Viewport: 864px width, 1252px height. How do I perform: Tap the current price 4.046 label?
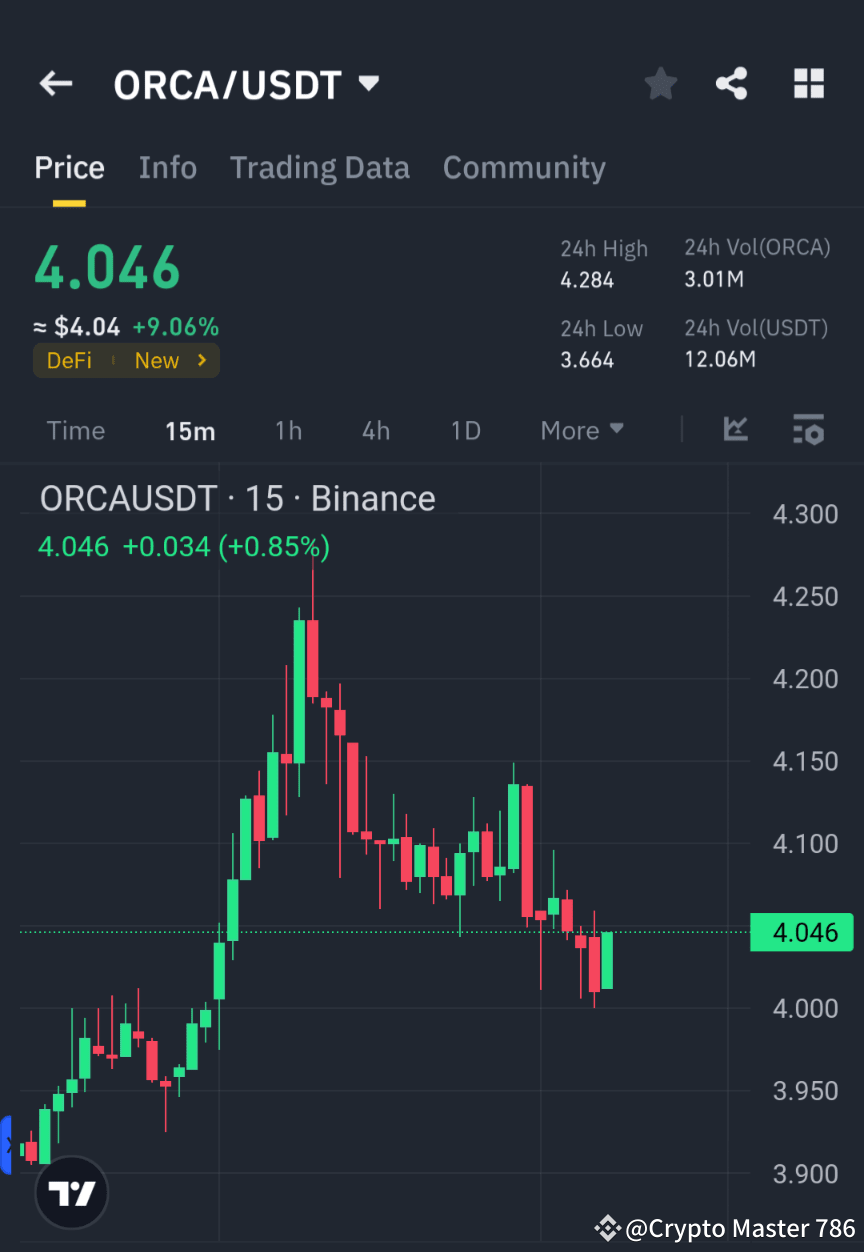[x=106, y=264]
